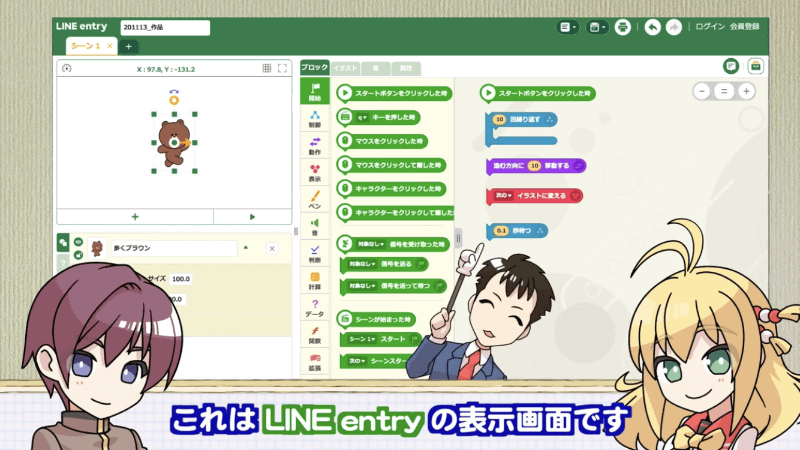Select the object list icon in left strip
The image size is (800, 450).
pyautogui.click(x=63, y=243)
